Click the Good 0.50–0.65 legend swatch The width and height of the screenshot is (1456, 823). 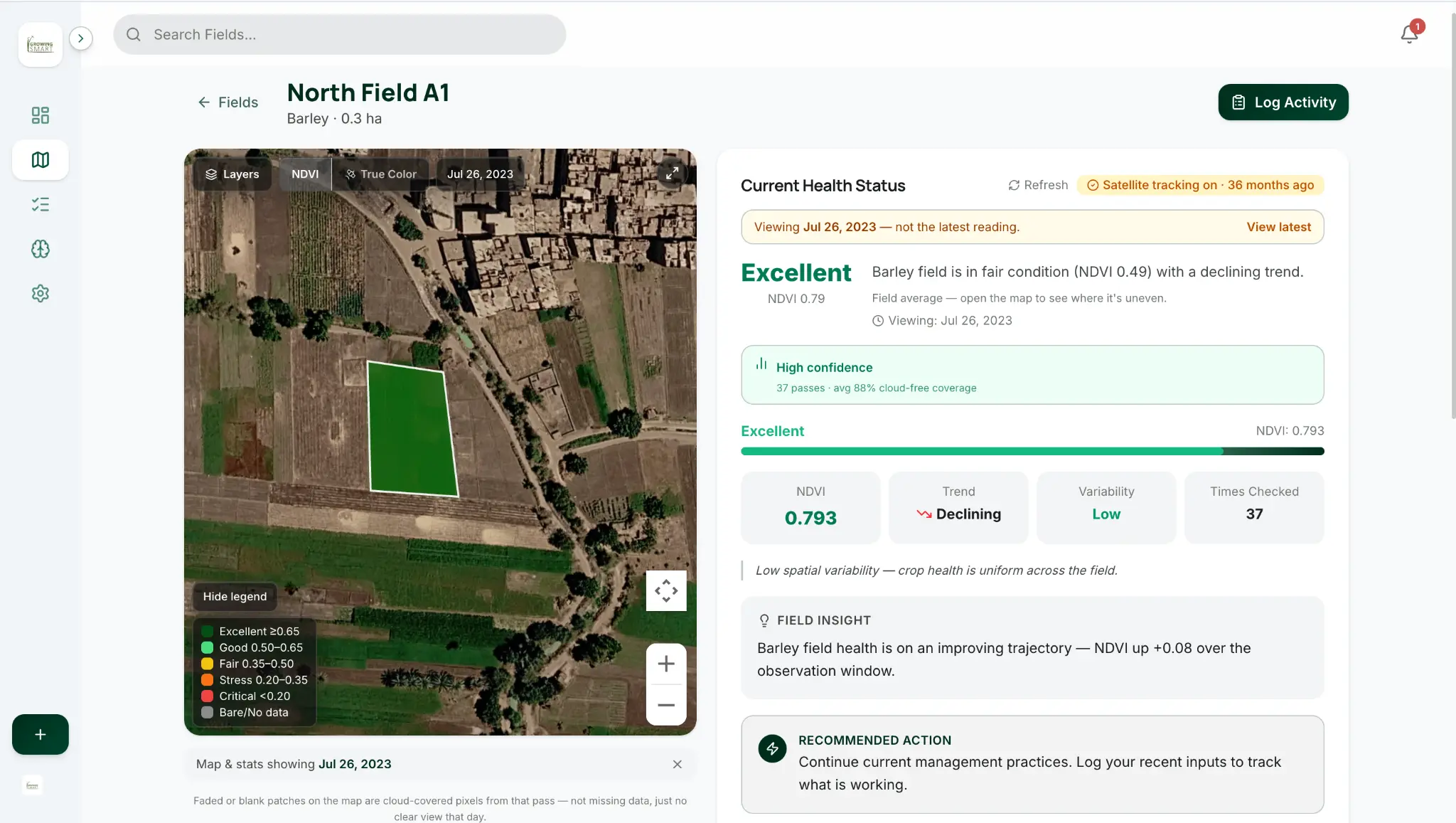coord(208,647)
